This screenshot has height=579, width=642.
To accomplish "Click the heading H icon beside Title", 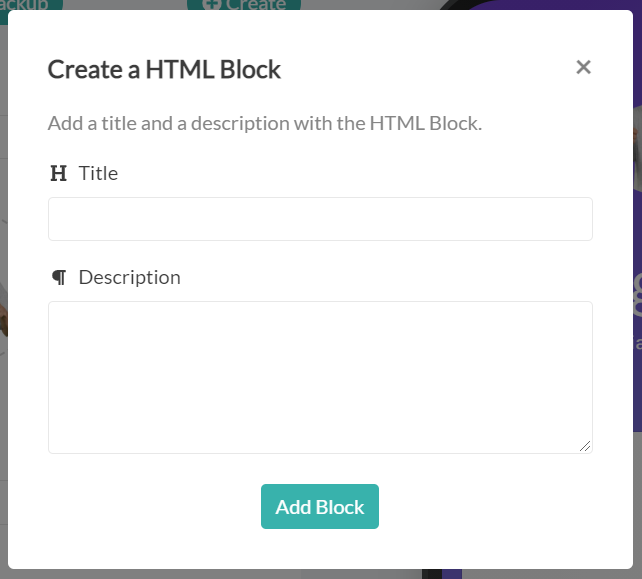I will point(58,174).
